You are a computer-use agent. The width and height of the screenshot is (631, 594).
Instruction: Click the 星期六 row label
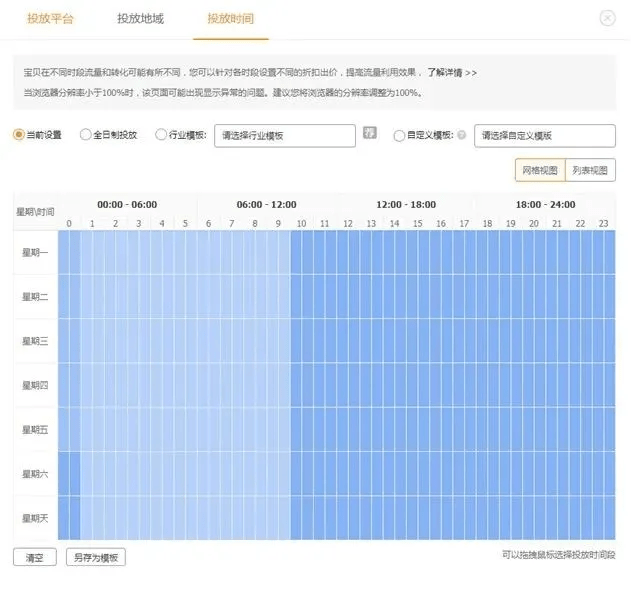pos(35,474)
